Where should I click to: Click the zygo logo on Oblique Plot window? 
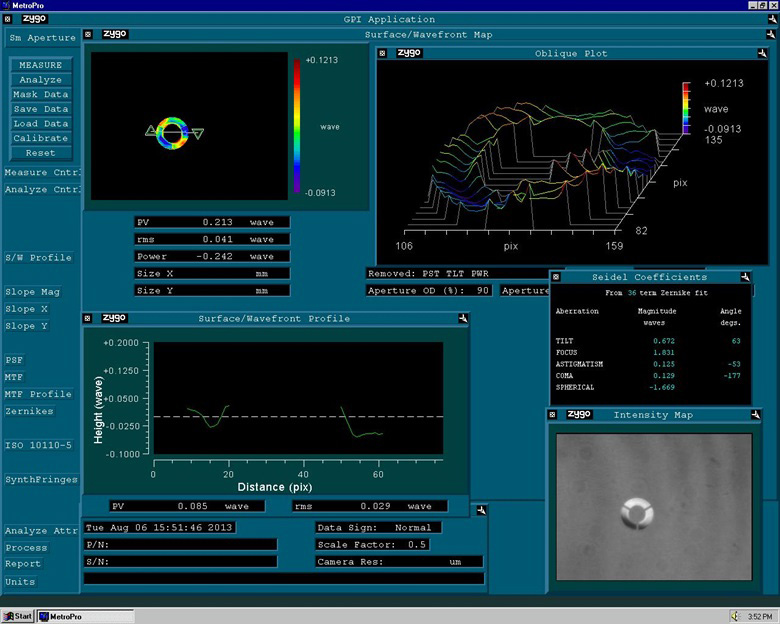[x=409, y=52]
